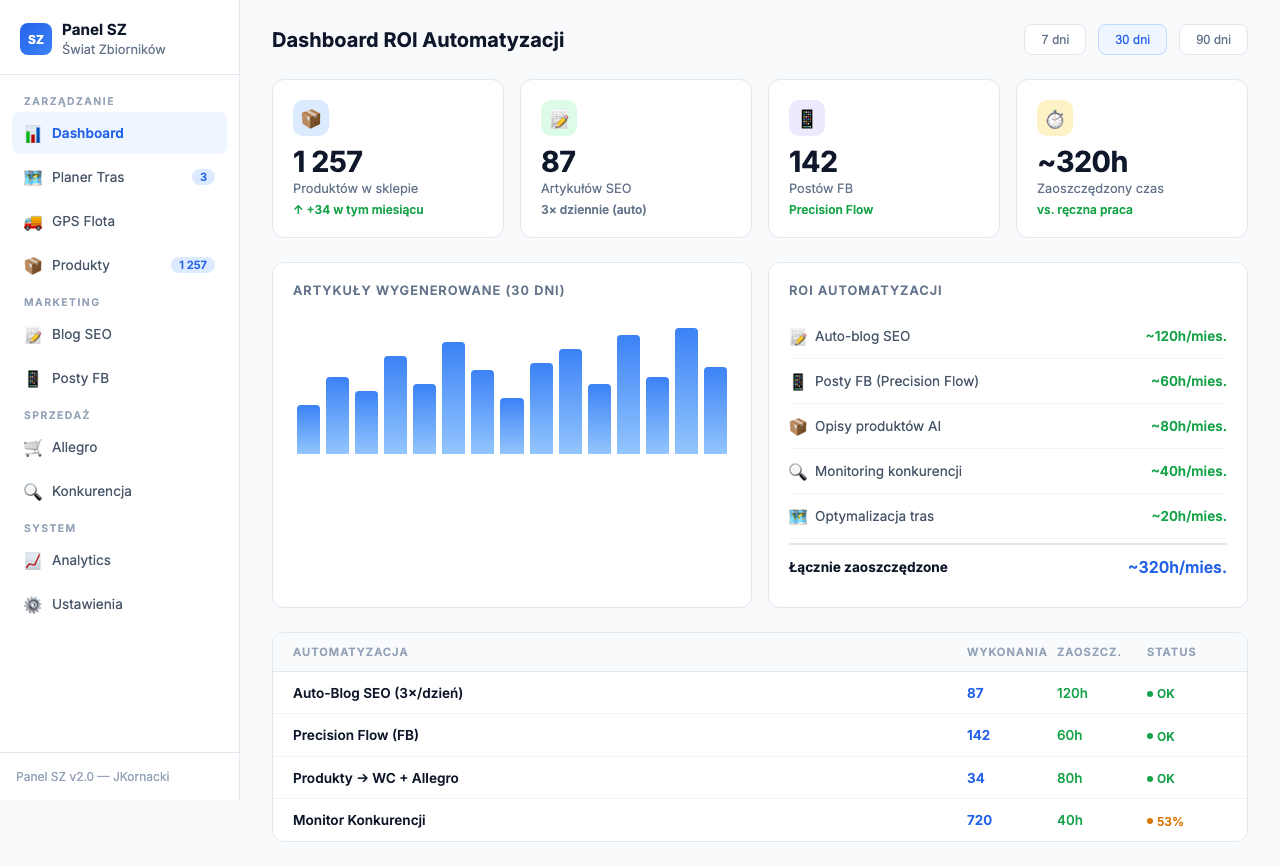The width and height of the screenshot is (1280, 866).
Task: Open Analytics via the chart icon
Action: [x=33, y=560]
